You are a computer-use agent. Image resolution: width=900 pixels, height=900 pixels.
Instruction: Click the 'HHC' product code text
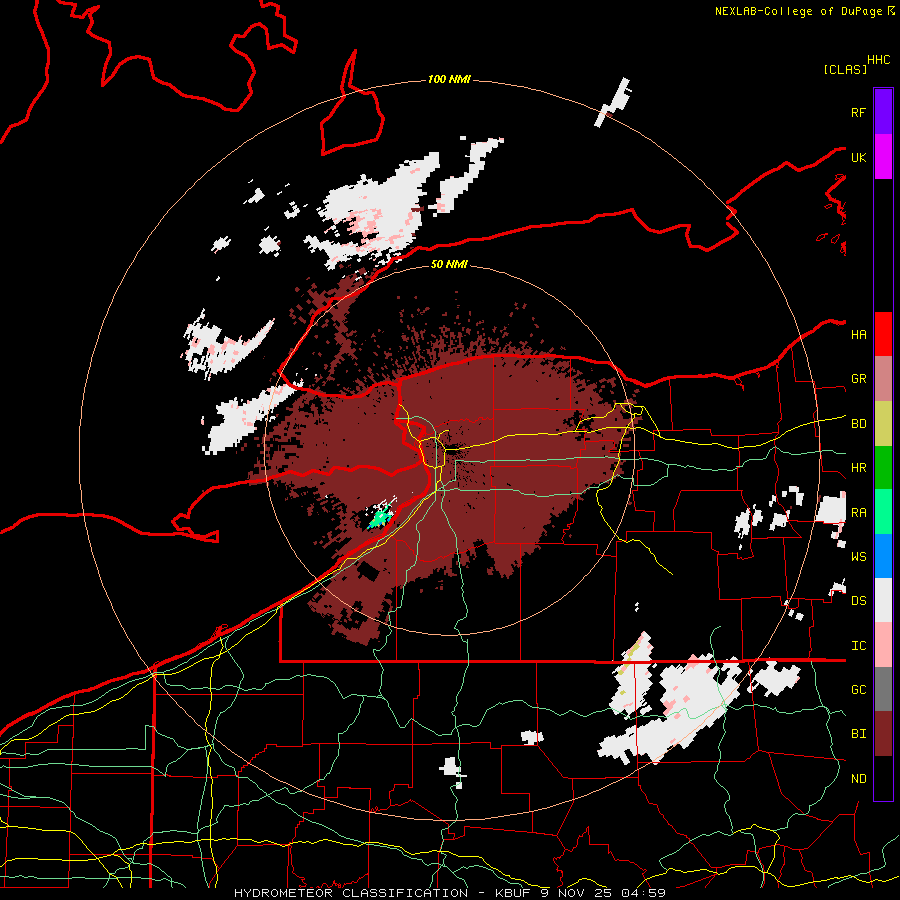click(x=878, y=60)
